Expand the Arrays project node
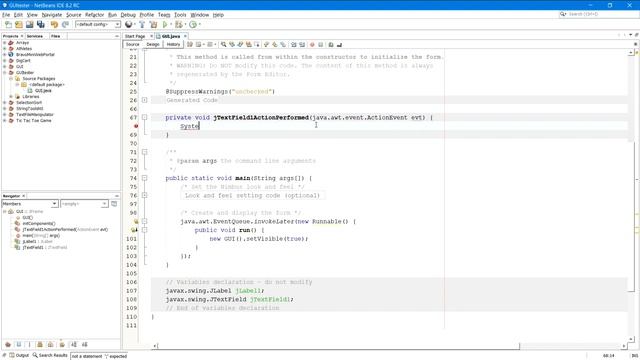 point(4,42)
